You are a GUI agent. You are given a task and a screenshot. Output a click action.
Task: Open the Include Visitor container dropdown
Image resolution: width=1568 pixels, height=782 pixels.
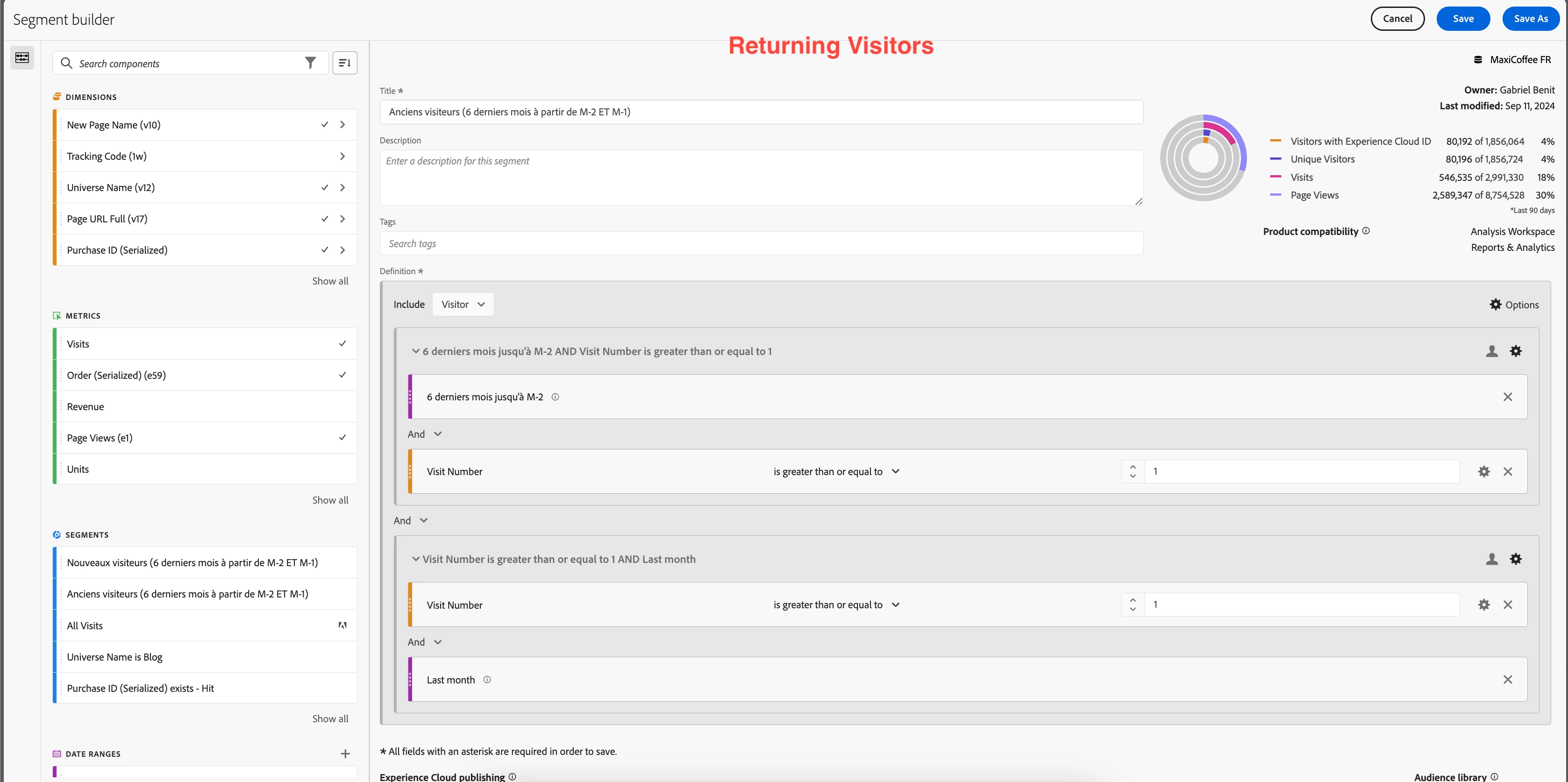(x=463, y=304)
